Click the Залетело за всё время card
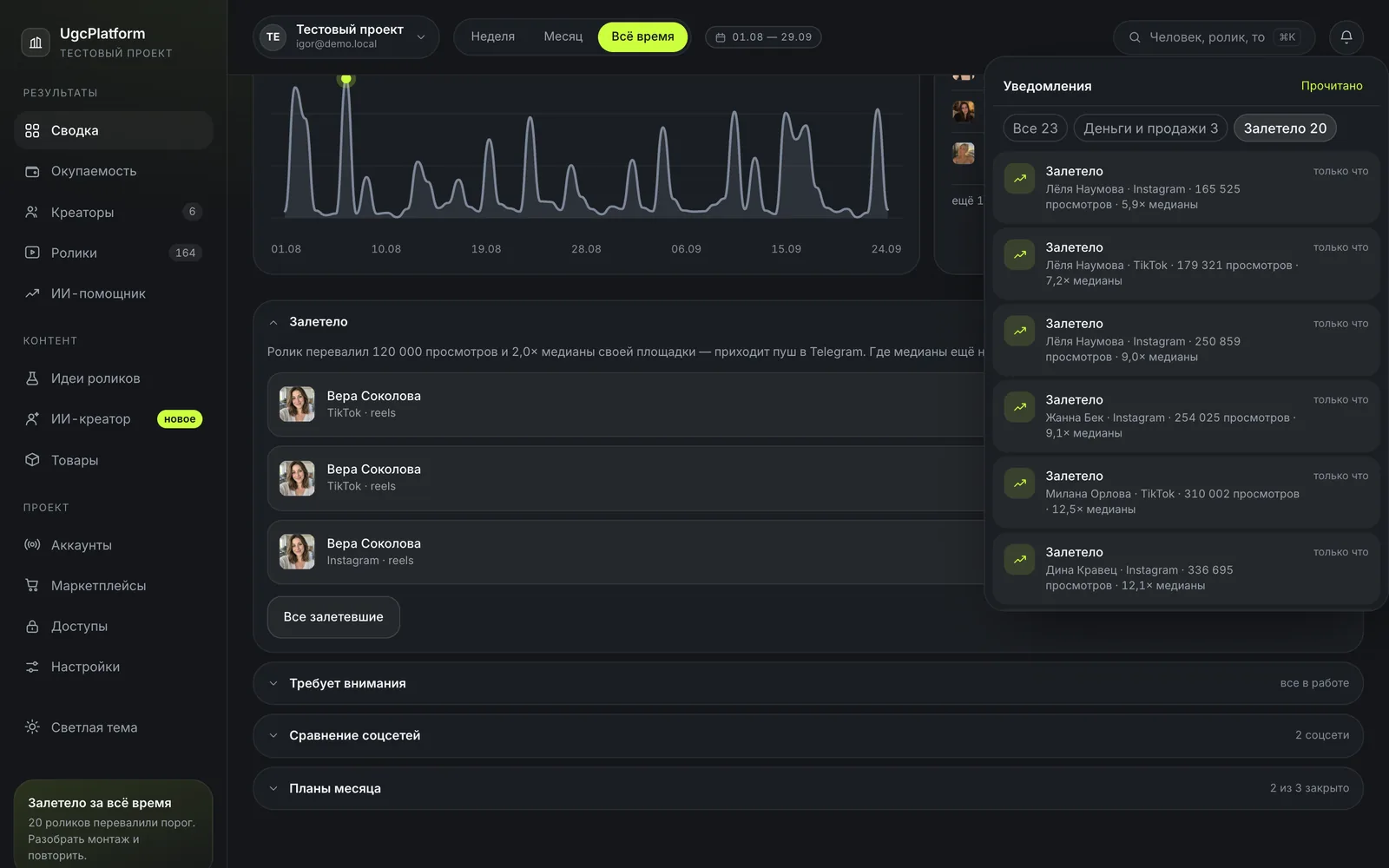This screenshot has width=1389, height=868. pyautogui.click(x=113, y=824)
